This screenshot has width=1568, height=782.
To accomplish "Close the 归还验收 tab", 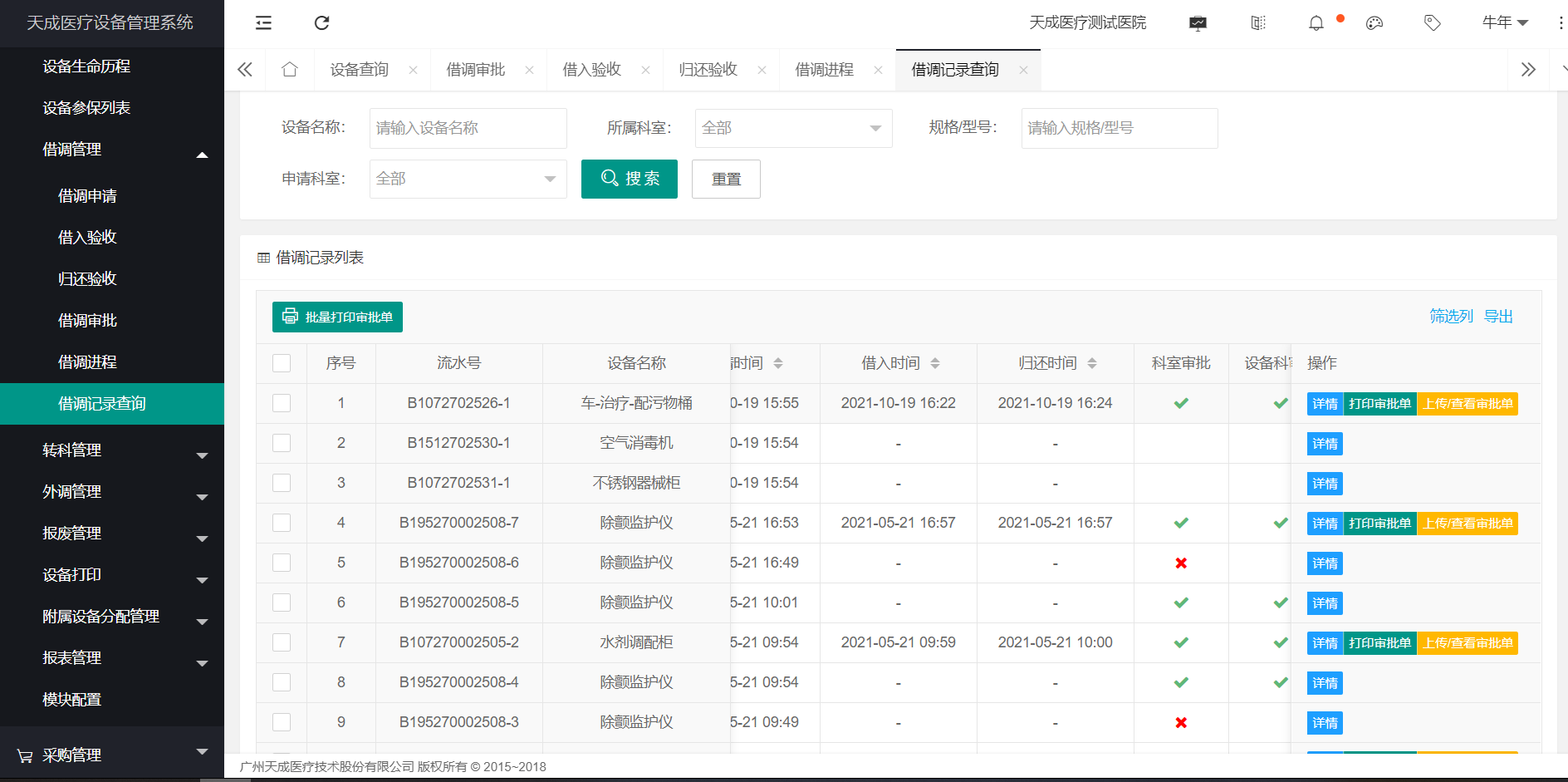I will click(762, 71).
